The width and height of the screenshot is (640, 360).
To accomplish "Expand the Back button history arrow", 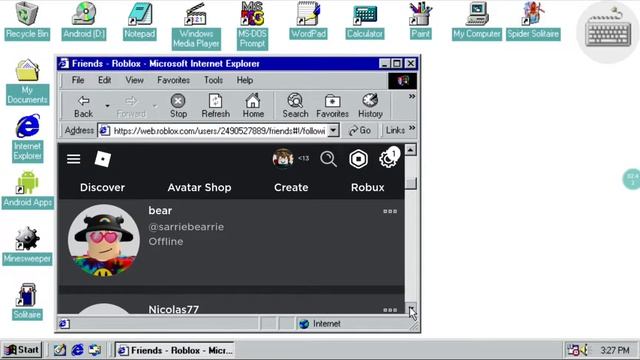I will click(x=107, y=106).
